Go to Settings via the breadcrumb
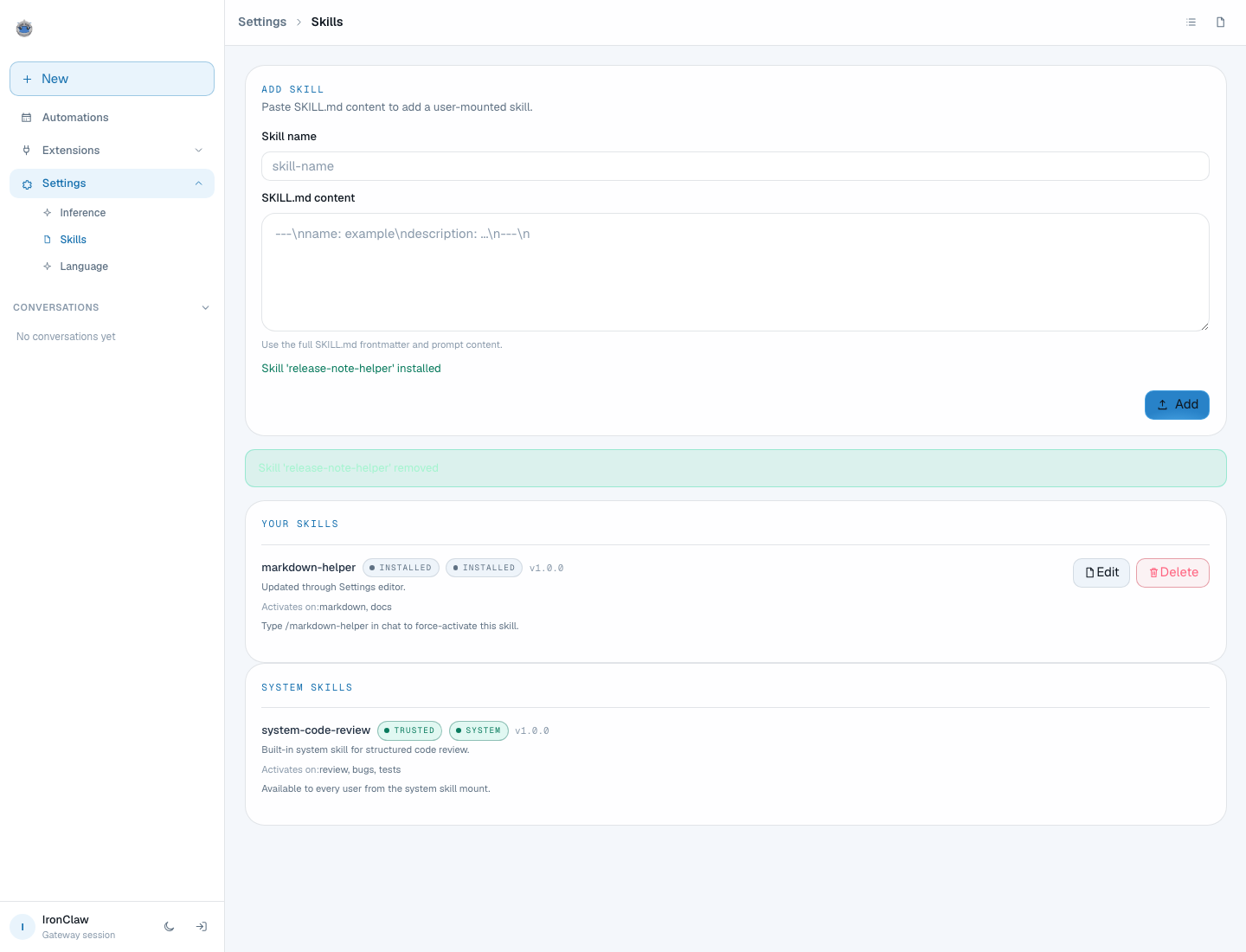1246x952 pixels. point(262,23)
